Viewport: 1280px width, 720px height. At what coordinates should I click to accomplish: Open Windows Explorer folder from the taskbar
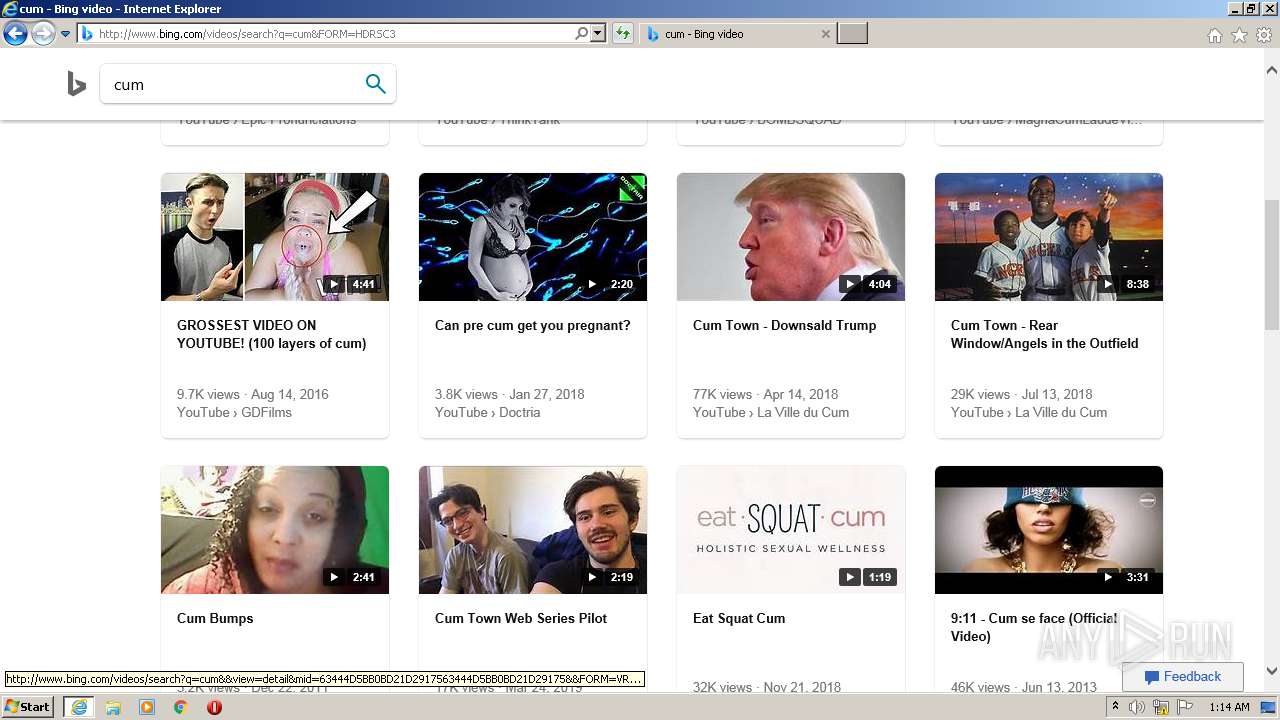(x=113, y=707)
